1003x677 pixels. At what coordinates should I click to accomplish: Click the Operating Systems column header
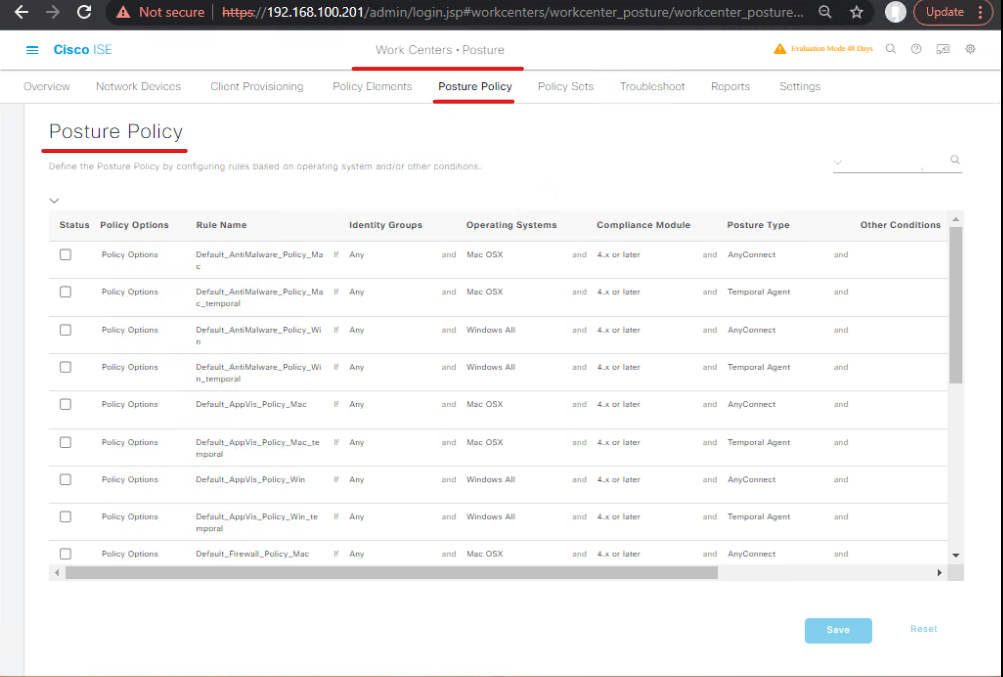511,225
